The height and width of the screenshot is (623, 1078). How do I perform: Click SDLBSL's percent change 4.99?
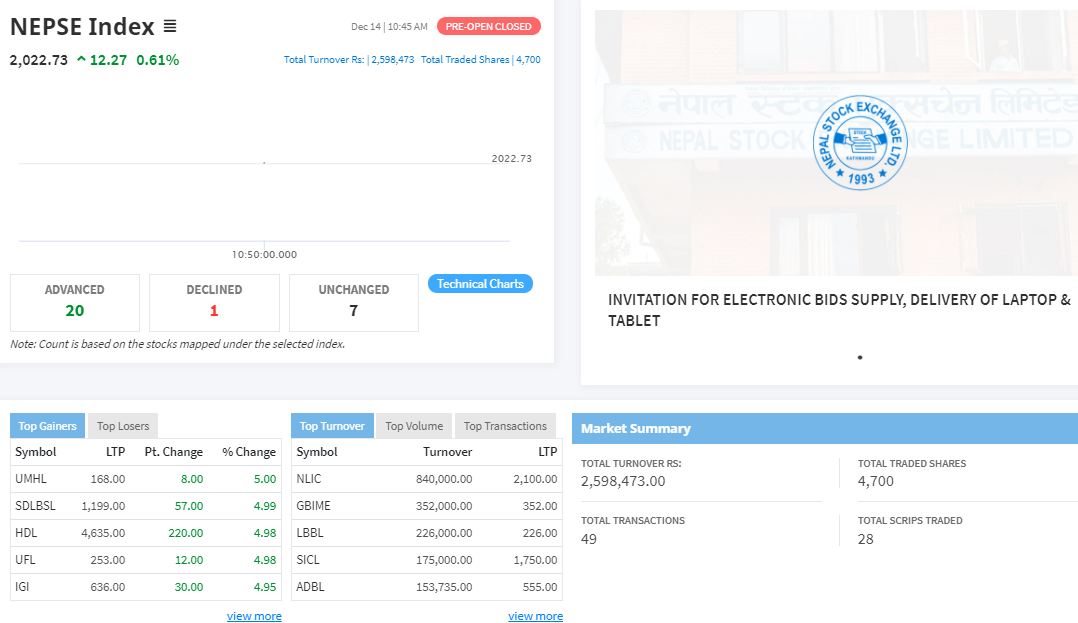click(x=265, y=505)
